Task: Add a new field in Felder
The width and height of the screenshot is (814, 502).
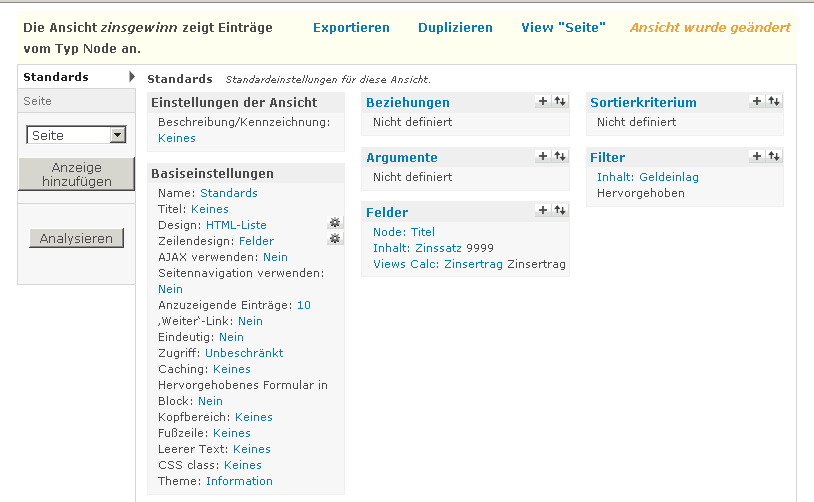Action: point(542,211)
